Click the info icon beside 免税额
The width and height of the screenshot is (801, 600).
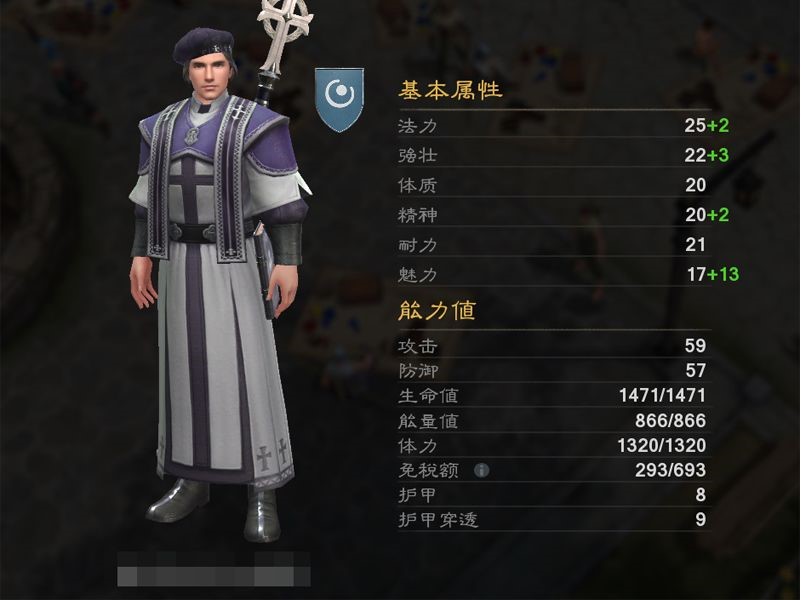[481, 470]
